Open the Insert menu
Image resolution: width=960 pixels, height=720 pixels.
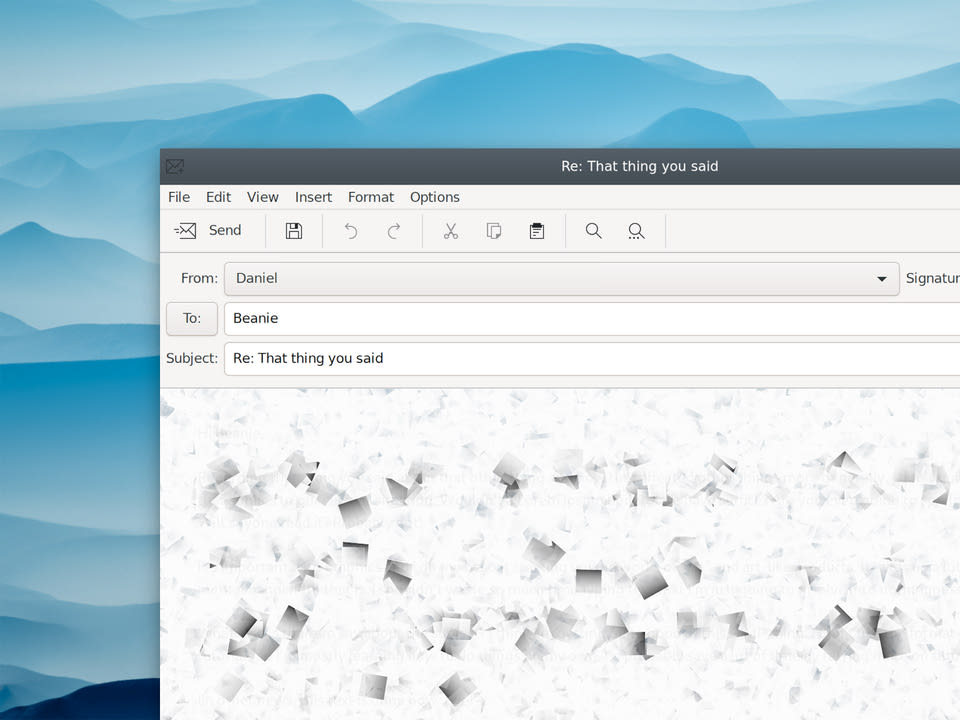(313, 197)
